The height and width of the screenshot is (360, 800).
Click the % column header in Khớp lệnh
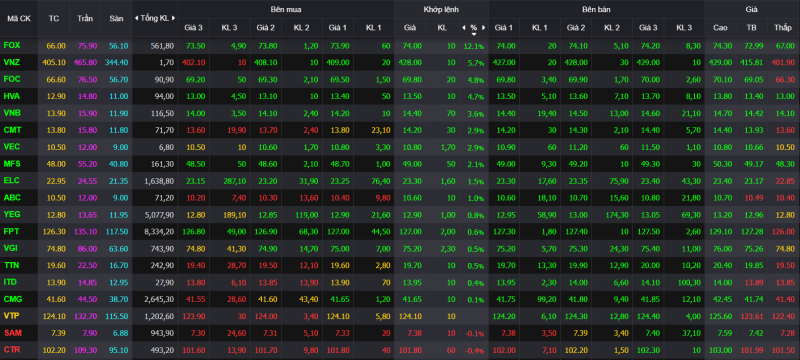(474, 28)
